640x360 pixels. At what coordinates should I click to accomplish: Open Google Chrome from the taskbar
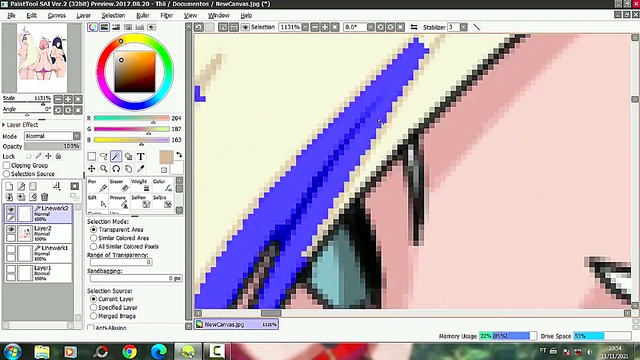tap(130, 351)
